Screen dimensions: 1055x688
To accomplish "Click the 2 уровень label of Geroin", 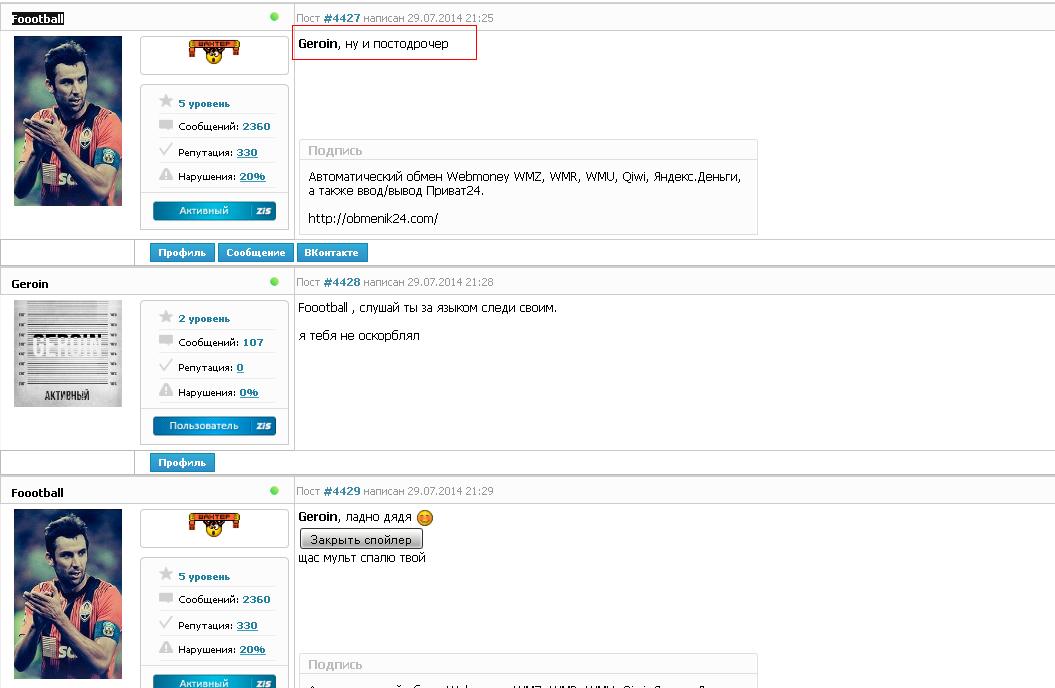I will click(204, 319).
